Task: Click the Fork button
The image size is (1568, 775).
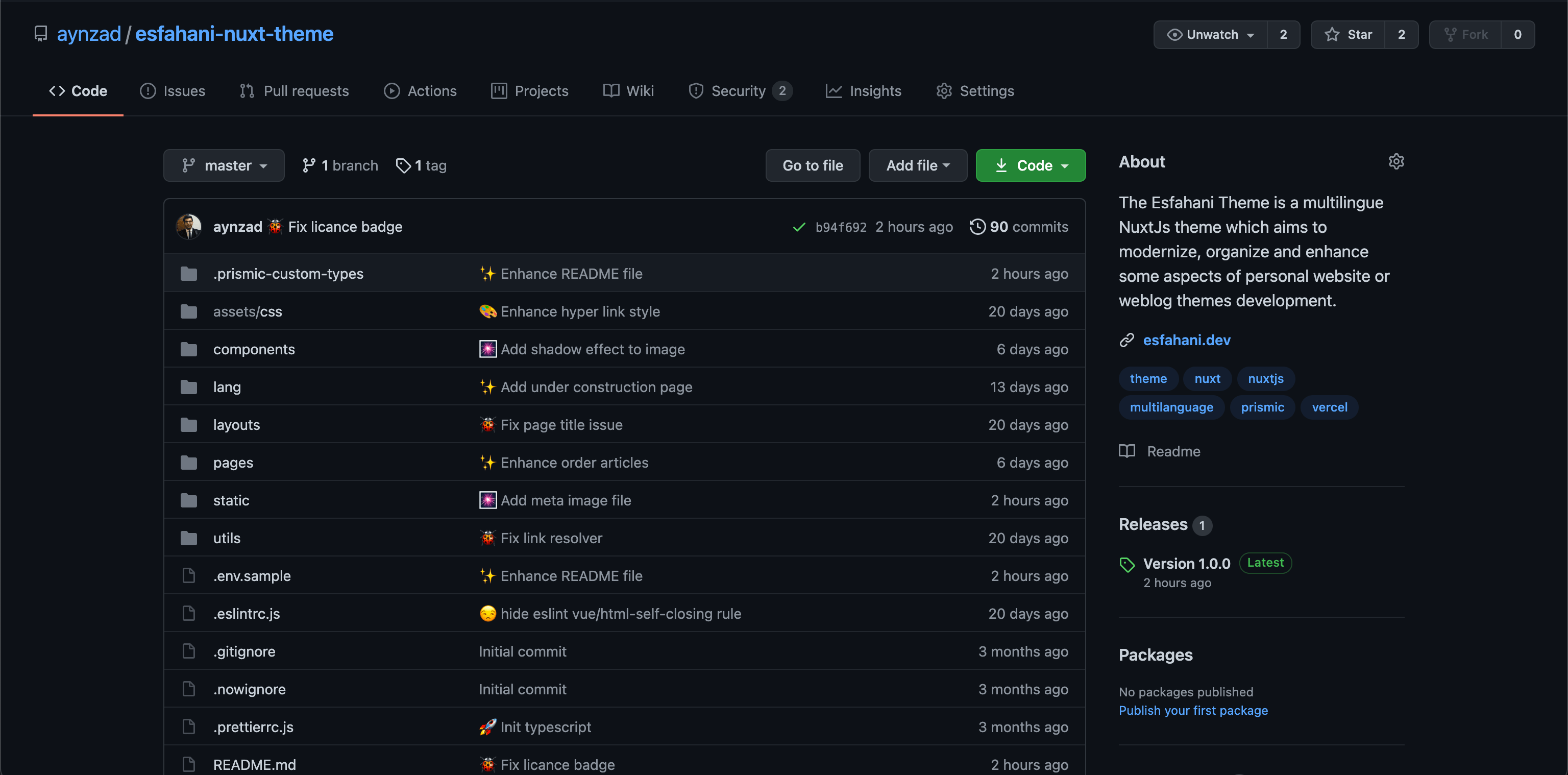Action: [1465, 35]
